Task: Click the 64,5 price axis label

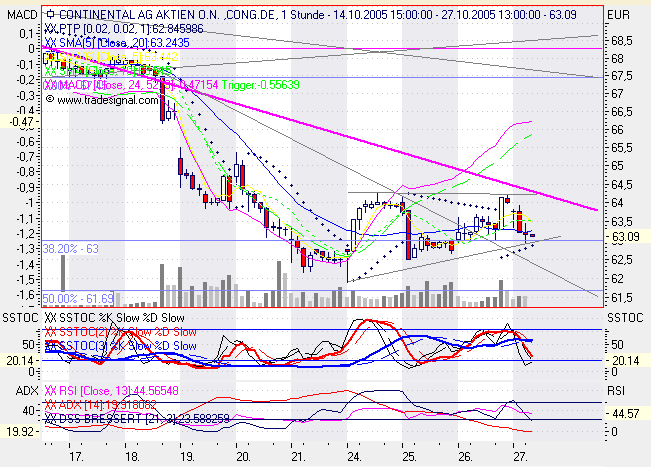Action: point(622,184)
